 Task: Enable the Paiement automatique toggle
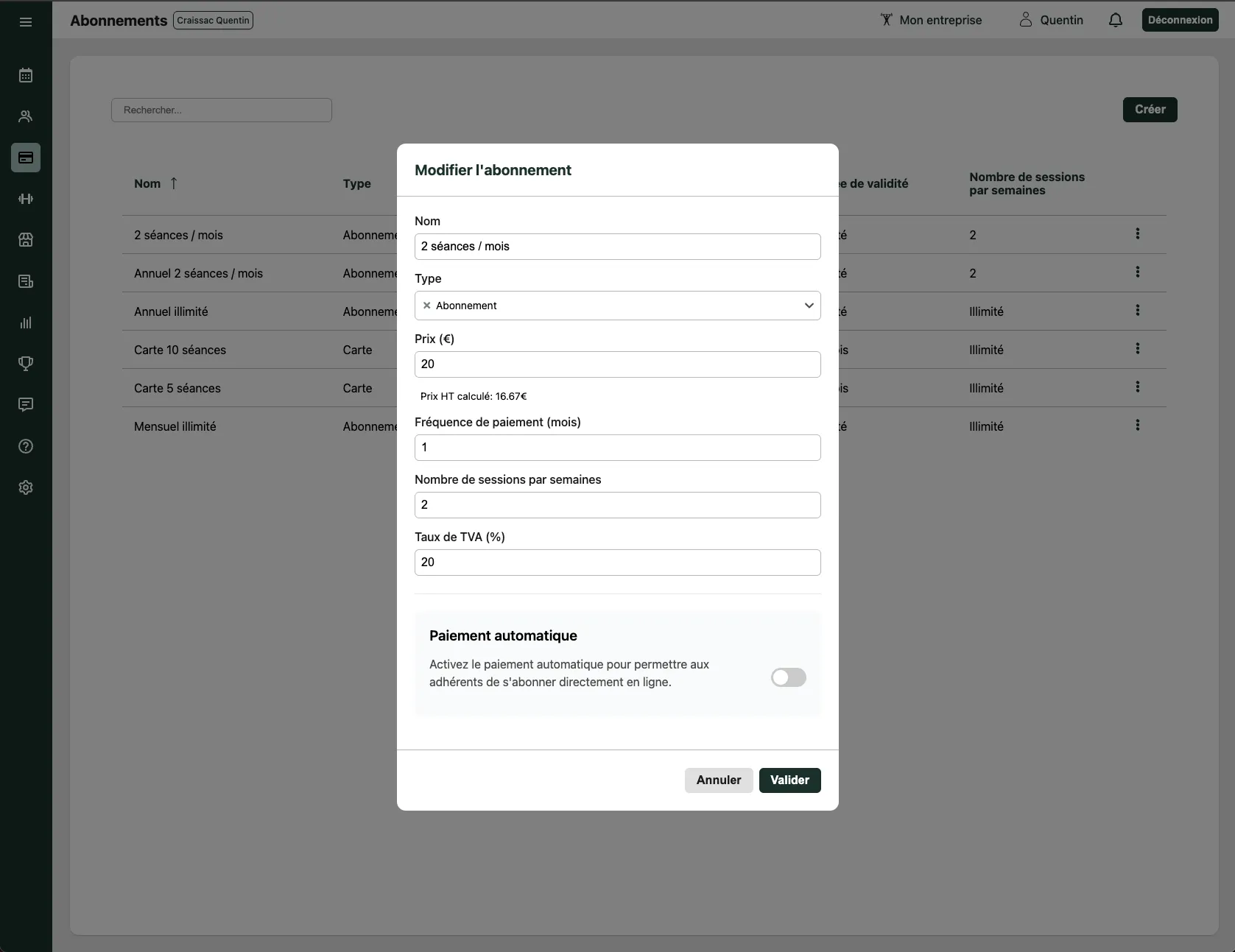pyautogui.click(x=788, y=677)
